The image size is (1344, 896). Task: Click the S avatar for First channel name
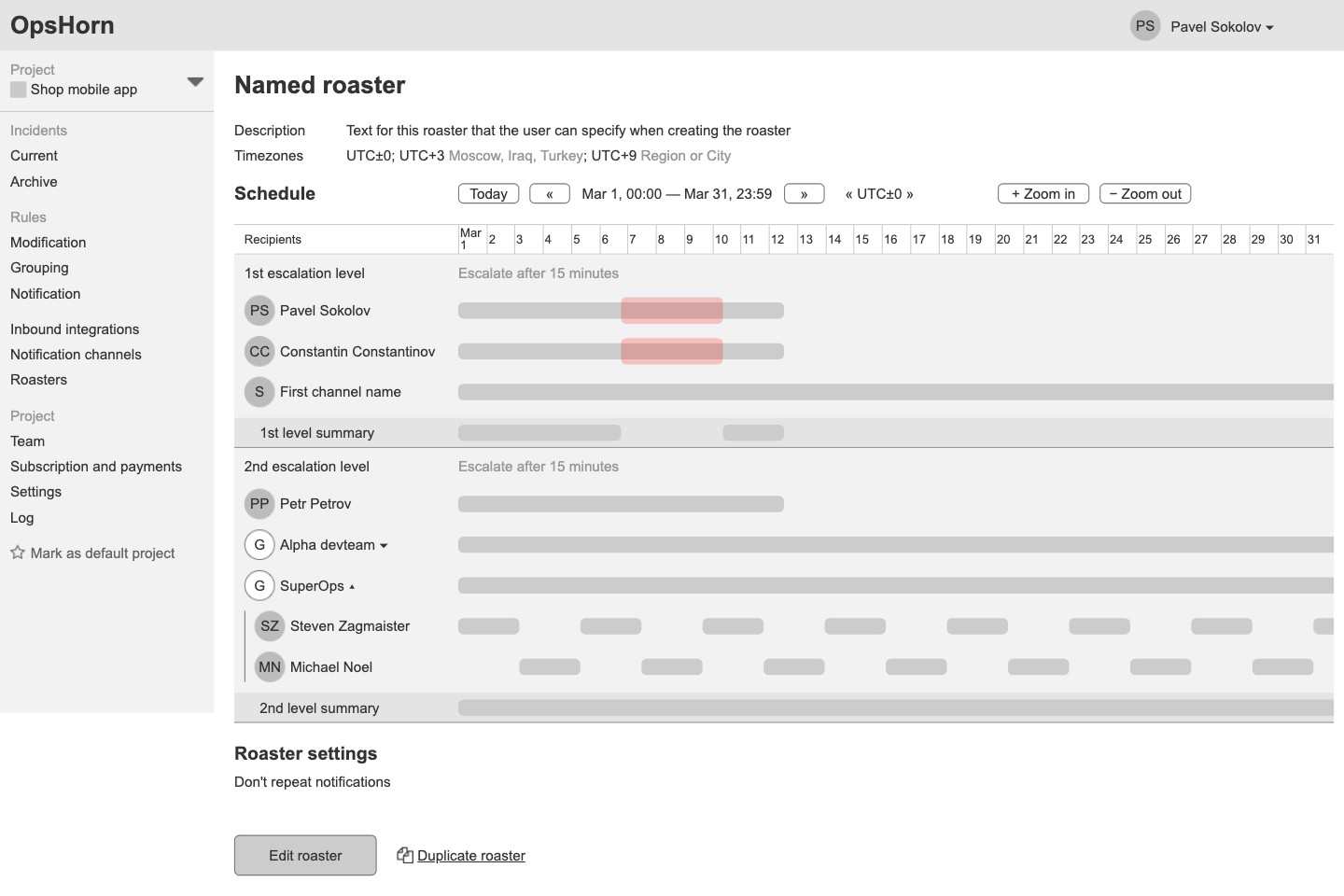(259, 392)
